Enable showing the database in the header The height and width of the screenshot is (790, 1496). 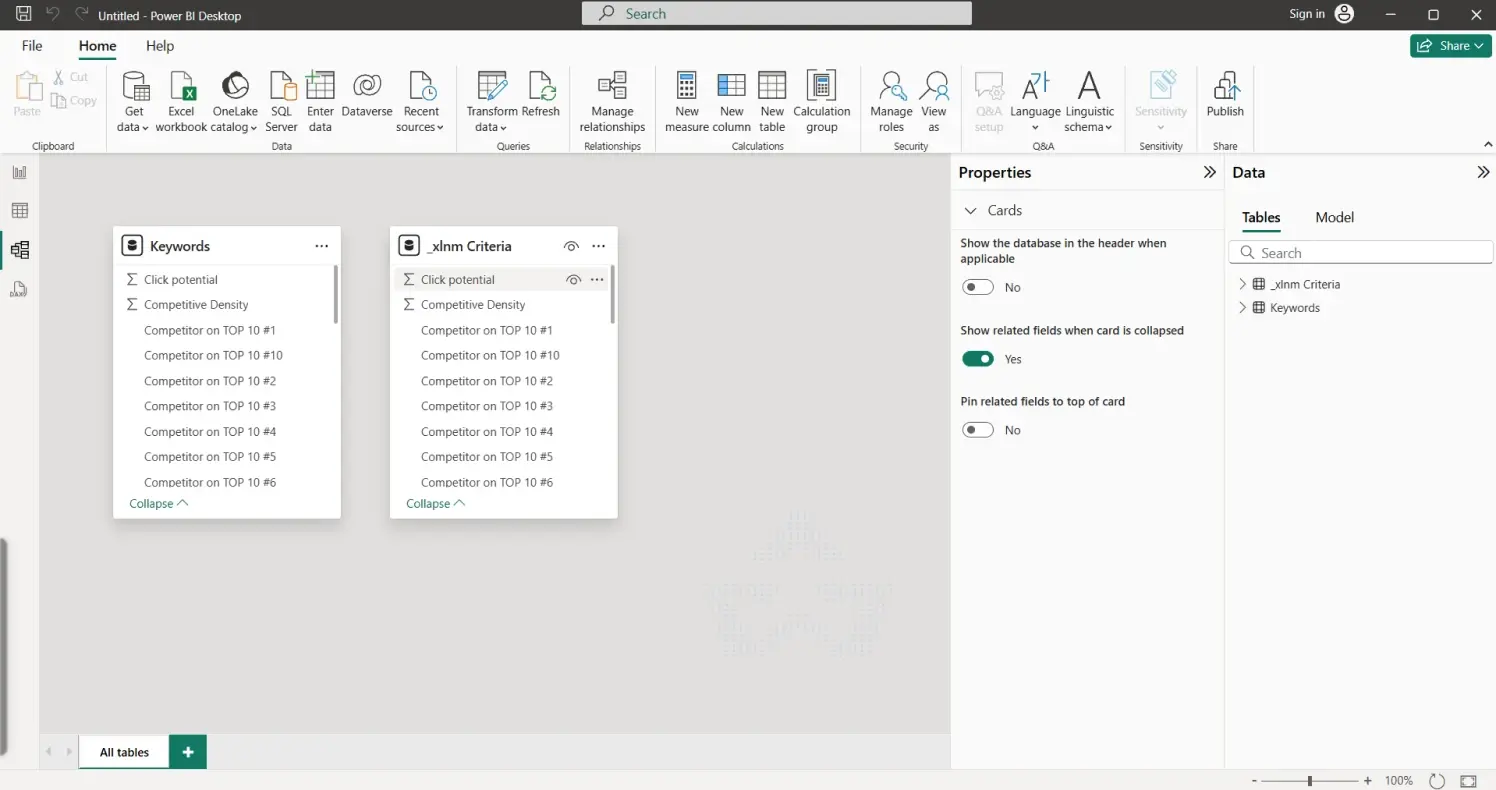pyautogui.click(x=977, y=287)
